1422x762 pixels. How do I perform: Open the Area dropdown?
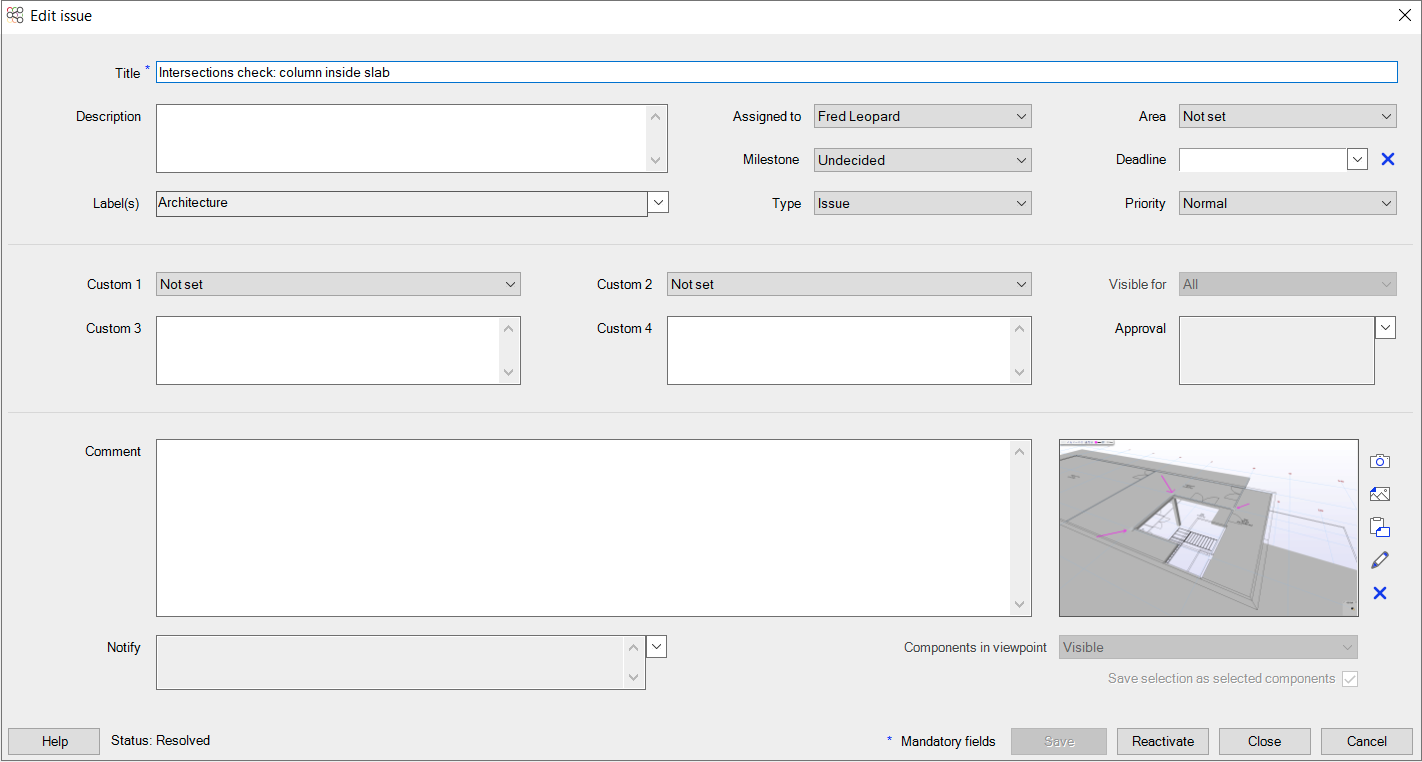coord(1287,116)
